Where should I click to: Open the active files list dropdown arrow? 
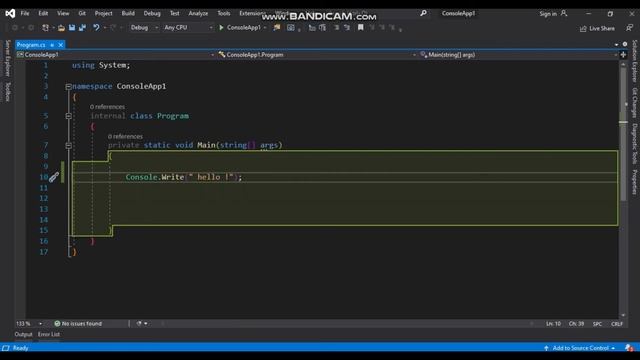(x=616, y=44)
